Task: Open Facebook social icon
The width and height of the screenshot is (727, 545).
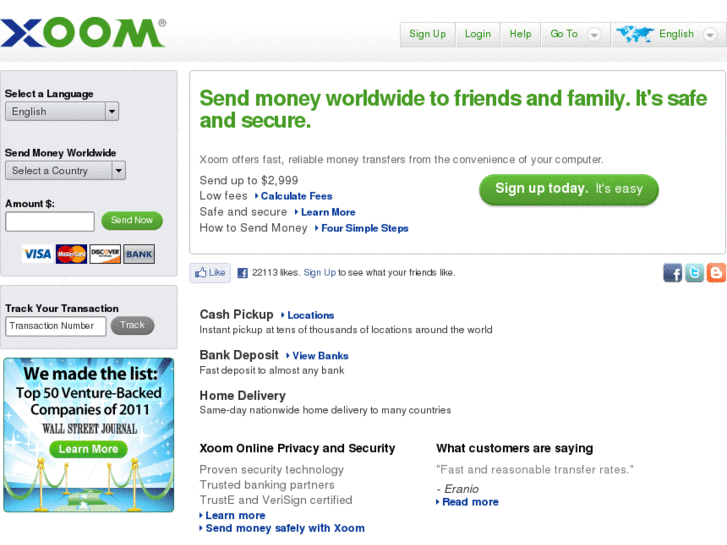Action: [x=672, y=273]
